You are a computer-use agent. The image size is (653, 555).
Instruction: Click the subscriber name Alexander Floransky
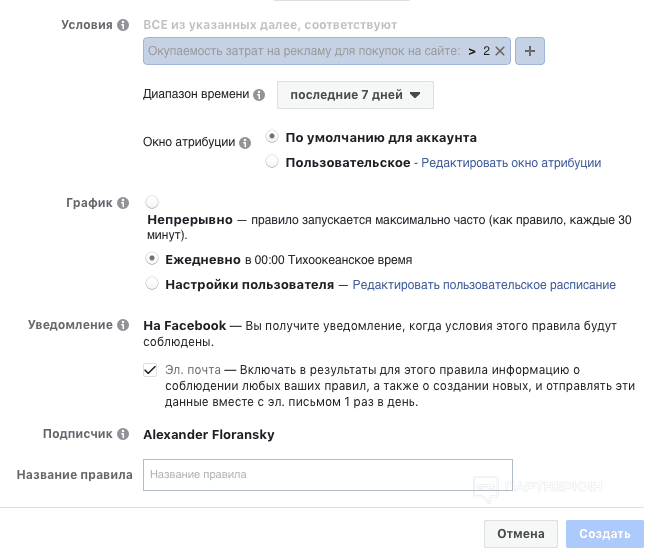coord(209,434)
